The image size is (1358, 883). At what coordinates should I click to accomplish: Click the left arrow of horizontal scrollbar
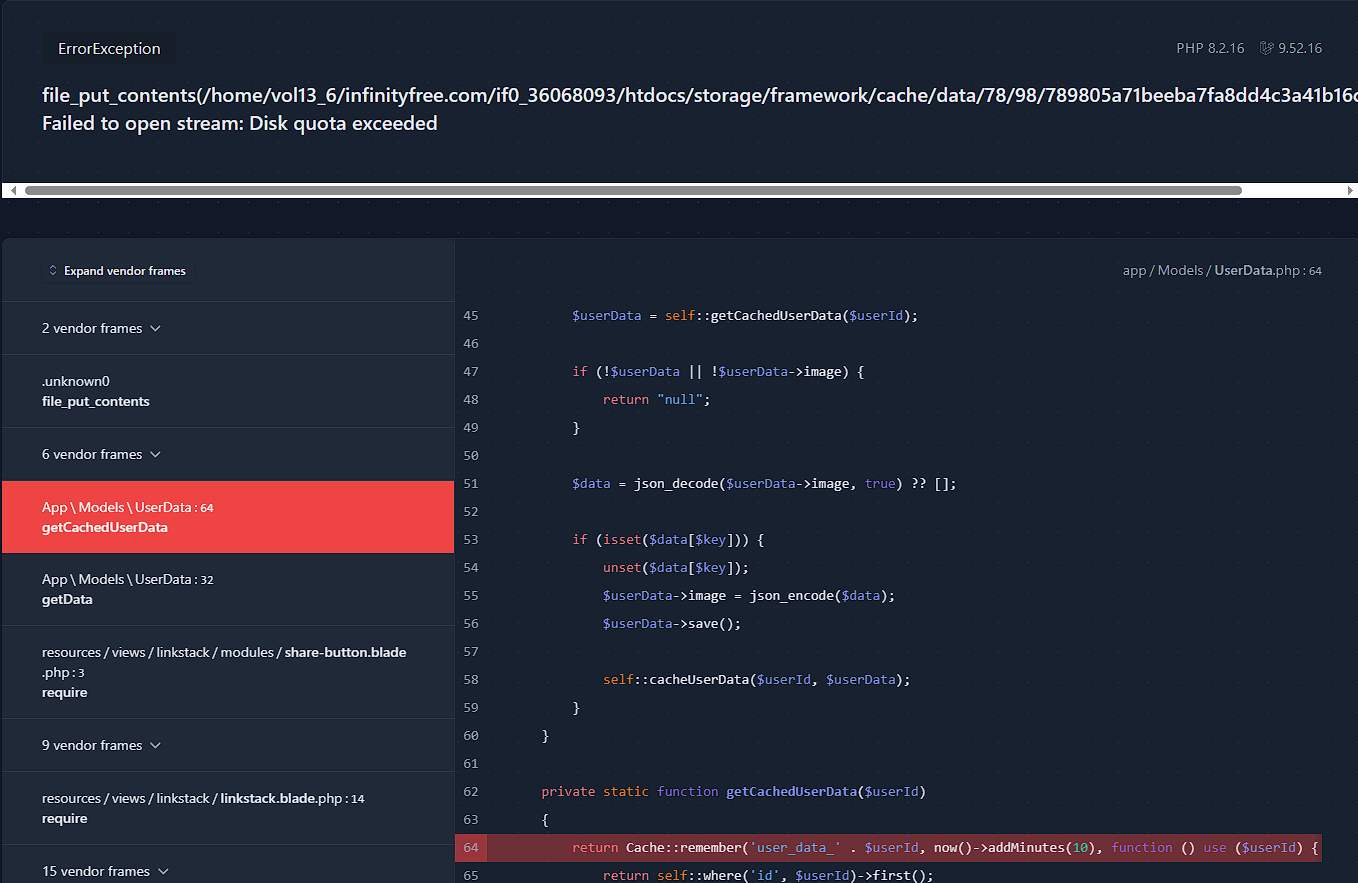[13, 190]
